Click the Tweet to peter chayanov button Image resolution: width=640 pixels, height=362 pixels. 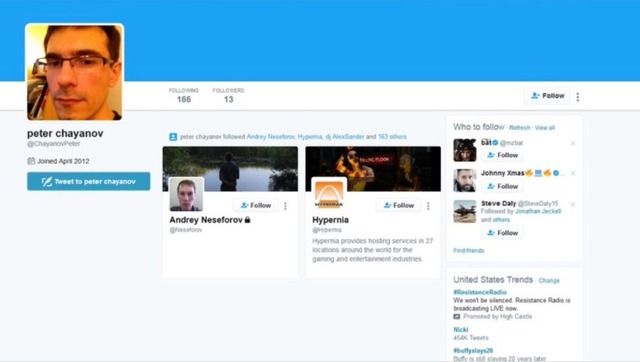click(x=89, y=181)
